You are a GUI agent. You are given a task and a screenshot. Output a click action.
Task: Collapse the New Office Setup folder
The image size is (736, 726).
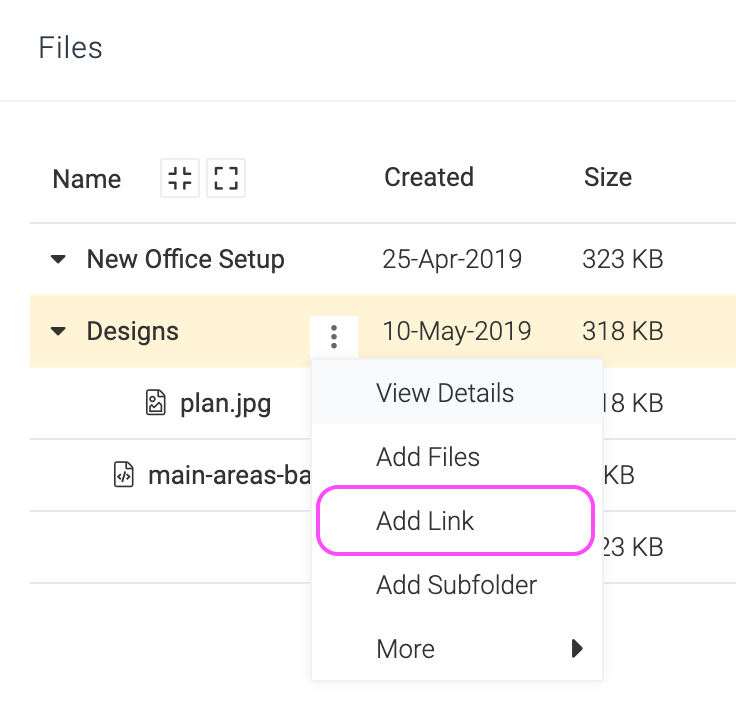(58, 259)
